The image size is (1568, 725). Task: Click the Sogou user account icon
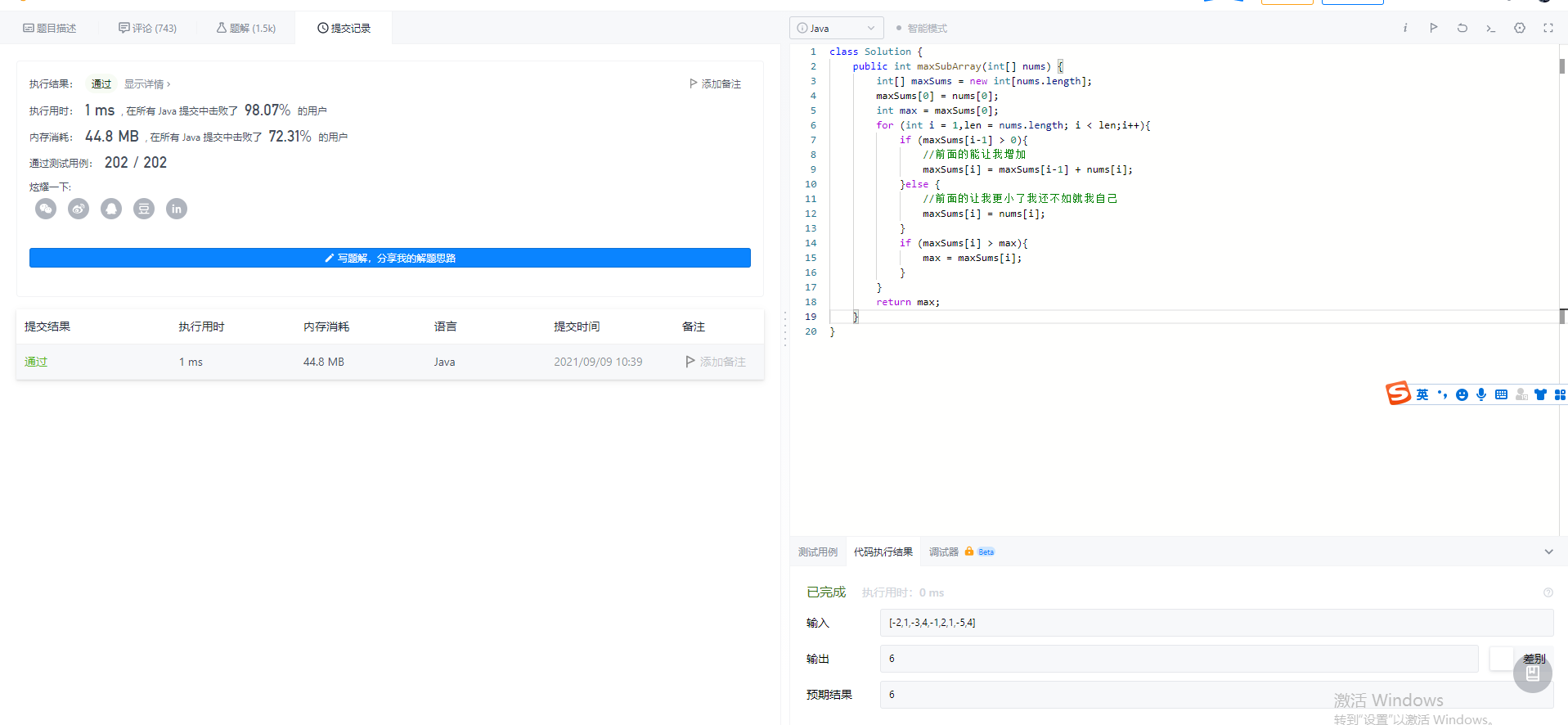click(1521, 394)
